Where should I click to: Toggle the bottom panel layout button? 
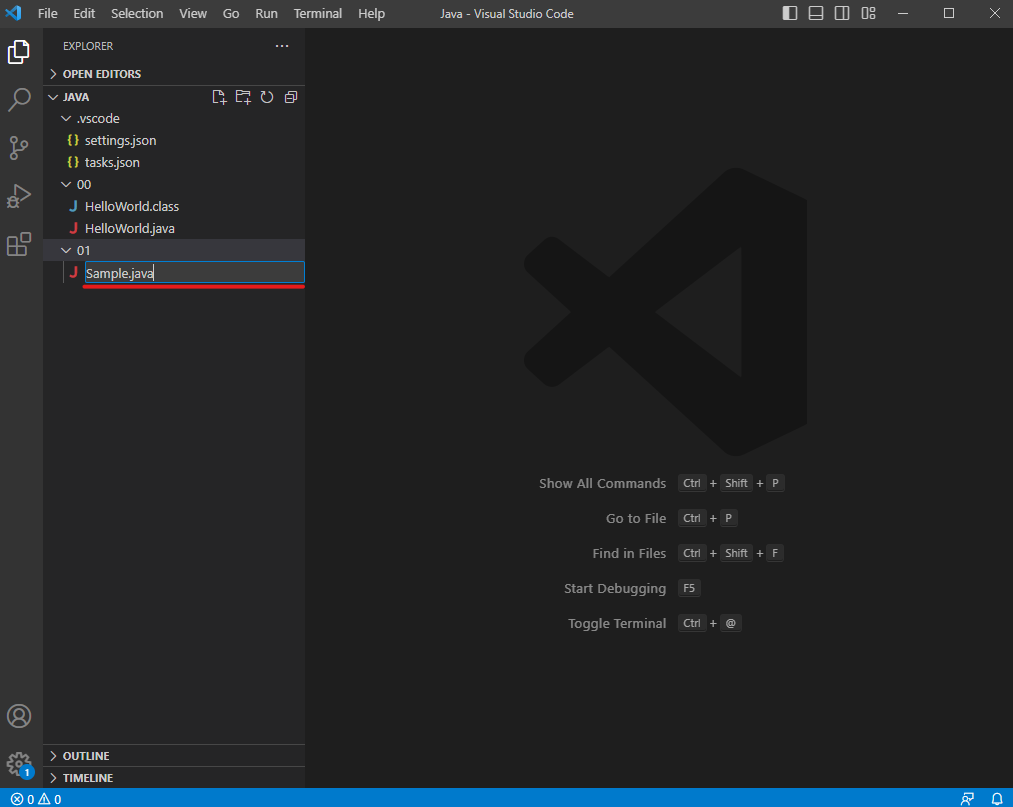point(816,13)
